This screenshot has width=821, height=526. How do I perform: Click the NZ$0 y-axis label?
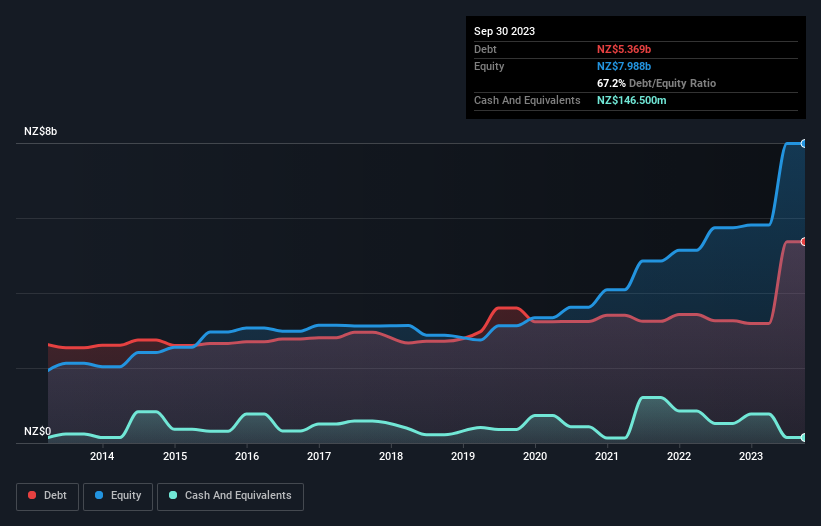pos(38,431)
